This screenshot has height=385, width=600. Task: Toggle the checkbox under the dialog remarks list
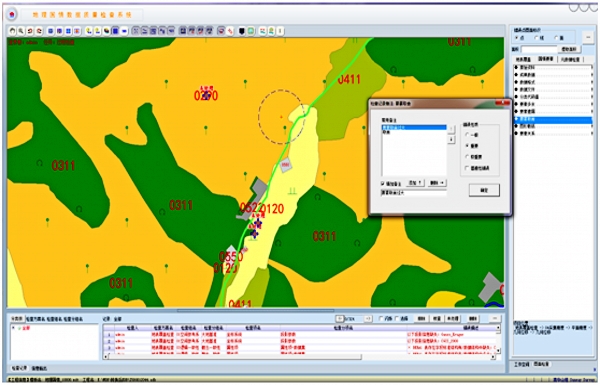tap(383, 183)
